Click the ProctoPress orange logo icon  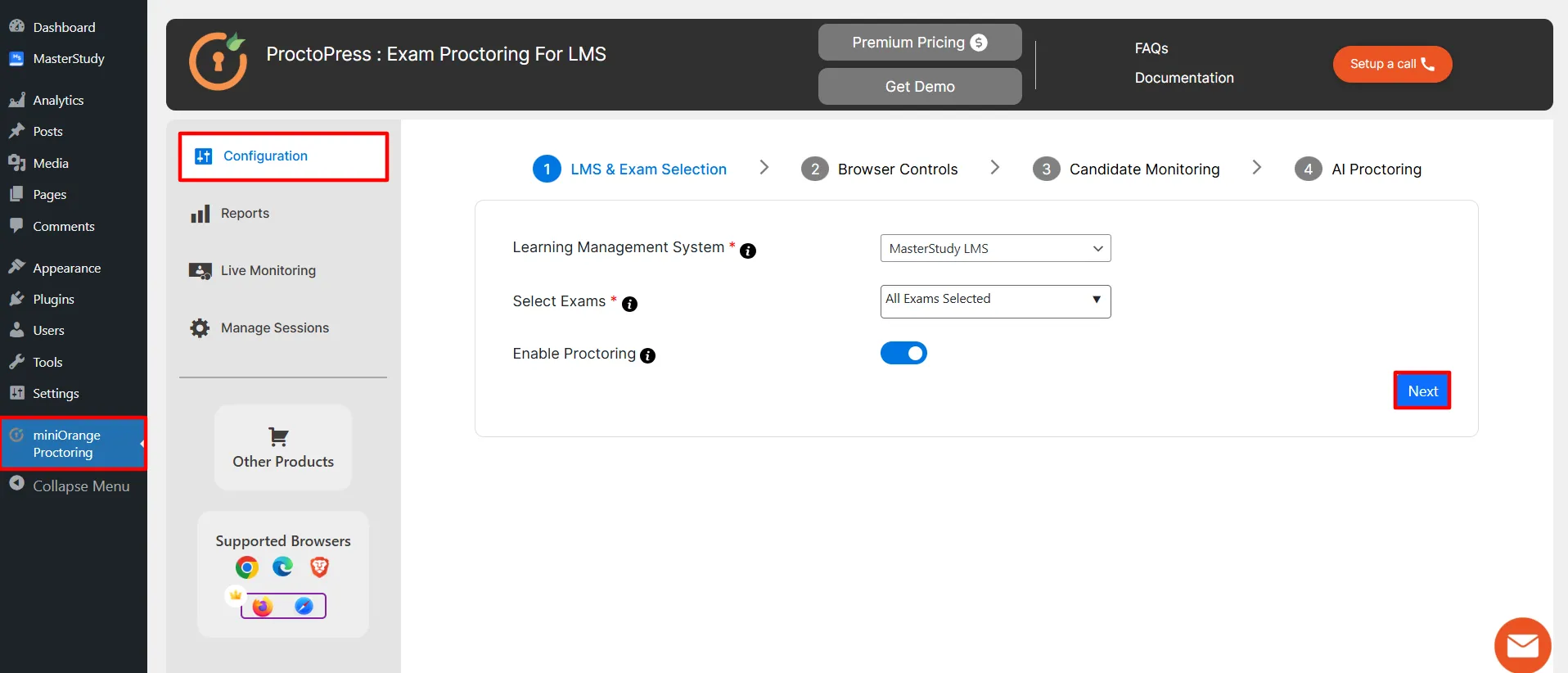218,61
